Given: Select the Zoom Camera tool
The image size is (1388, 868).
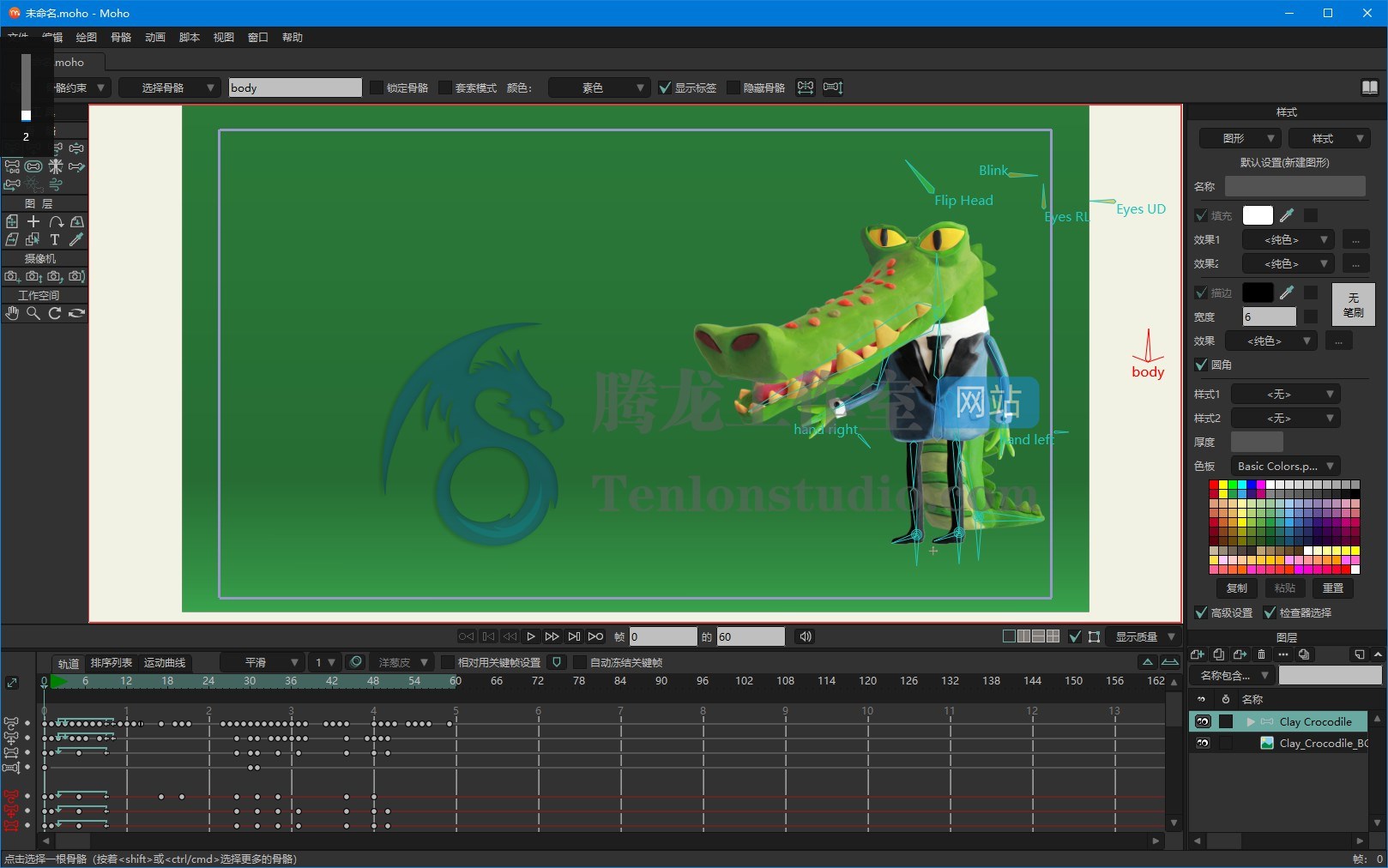Looking at the screenshot, I should (33, 276).
